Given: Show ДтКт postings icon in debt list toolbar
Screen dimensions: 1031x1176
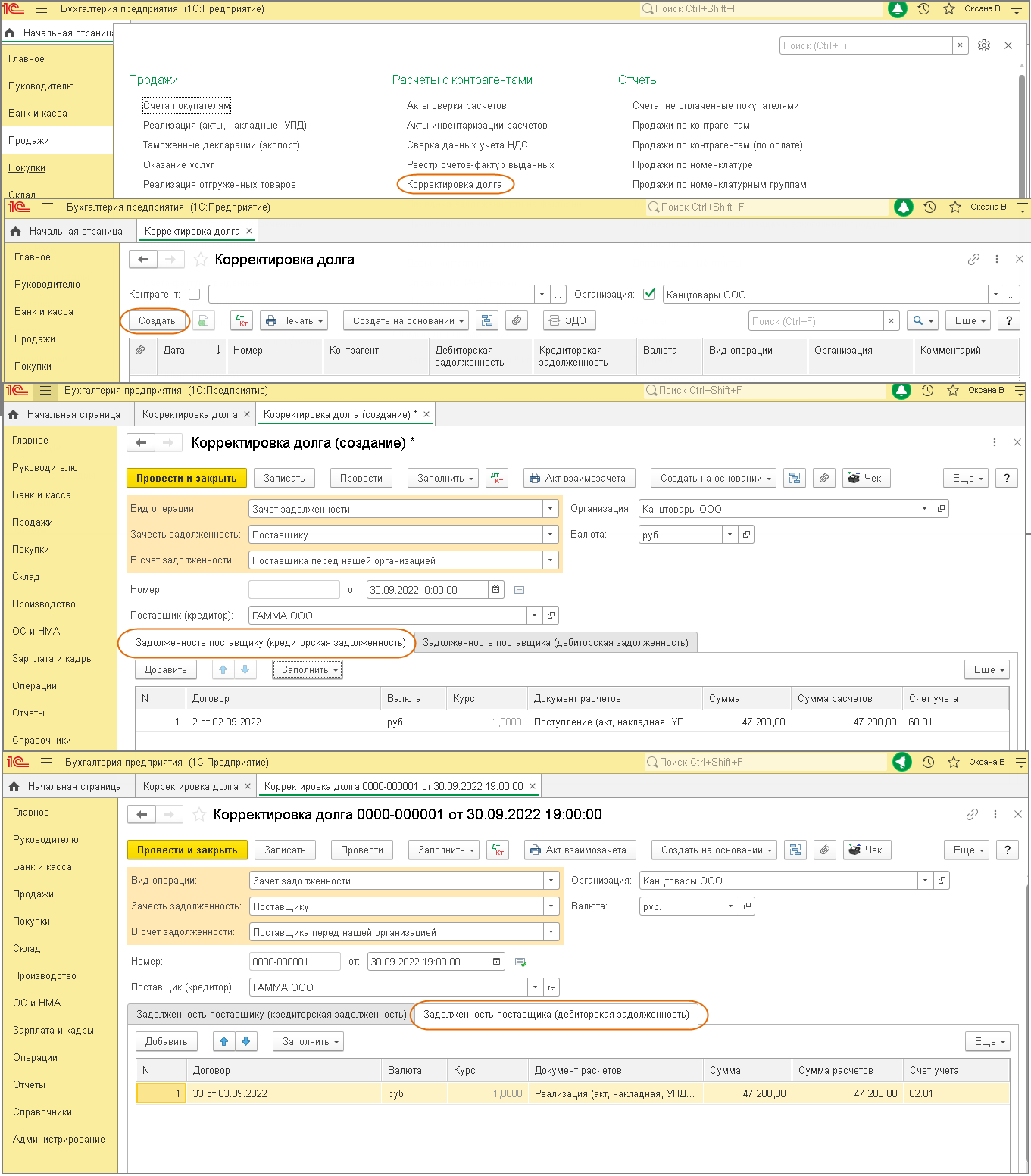Looking at the screenshot, I should (x=242, y=321).
